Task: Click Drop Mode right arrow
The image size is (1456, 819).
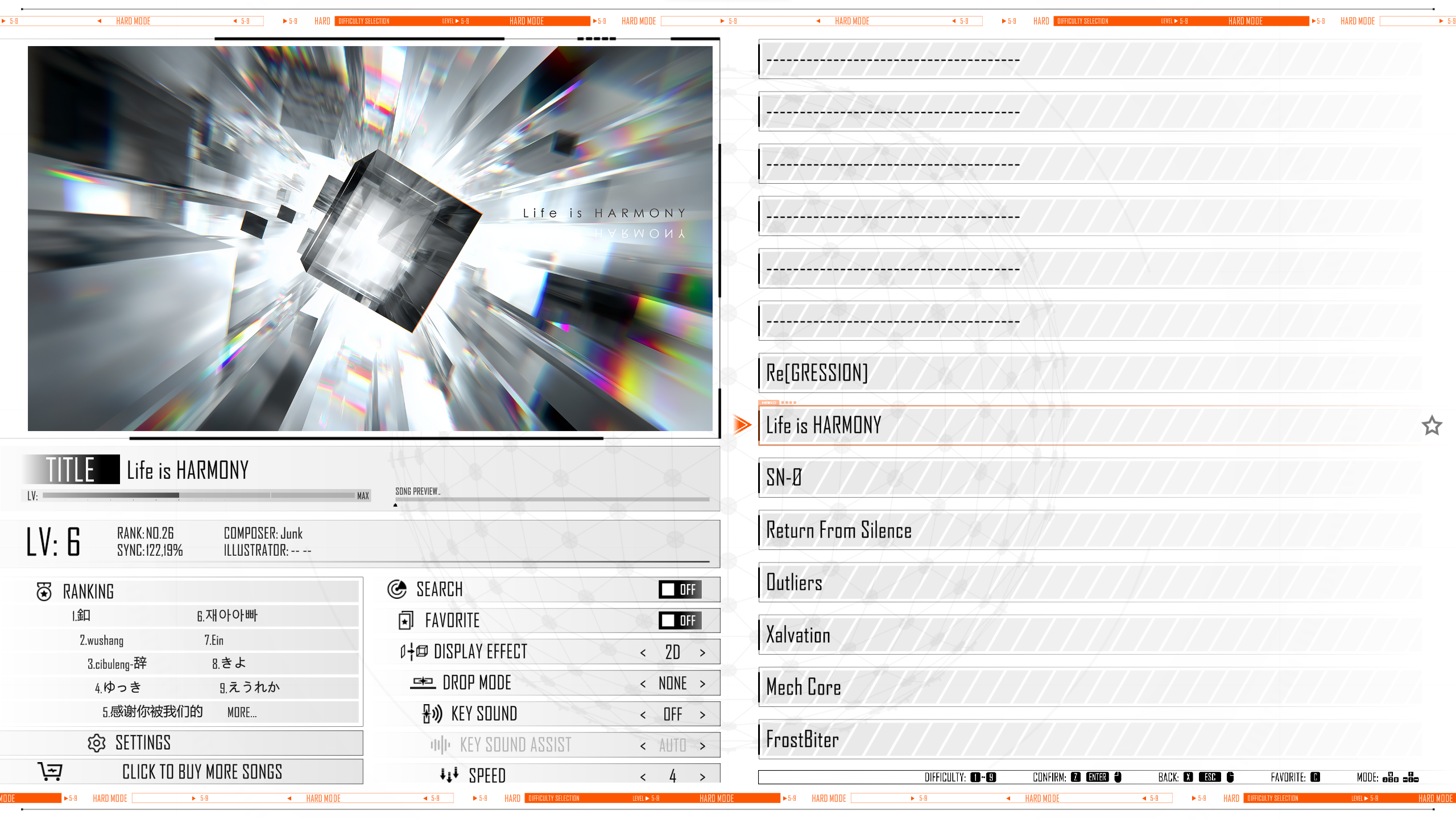Action: 703,684
